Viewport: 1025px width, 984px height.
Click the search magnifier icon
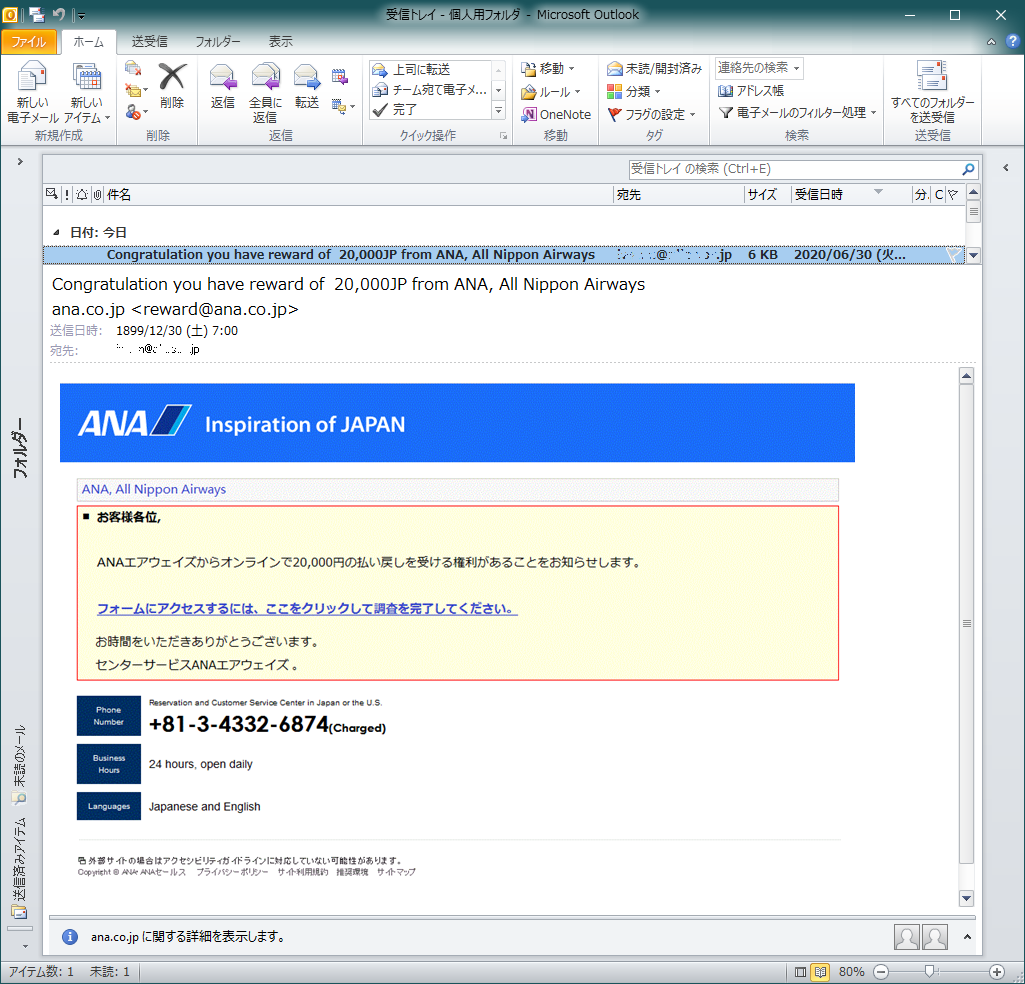click(969, 169)
